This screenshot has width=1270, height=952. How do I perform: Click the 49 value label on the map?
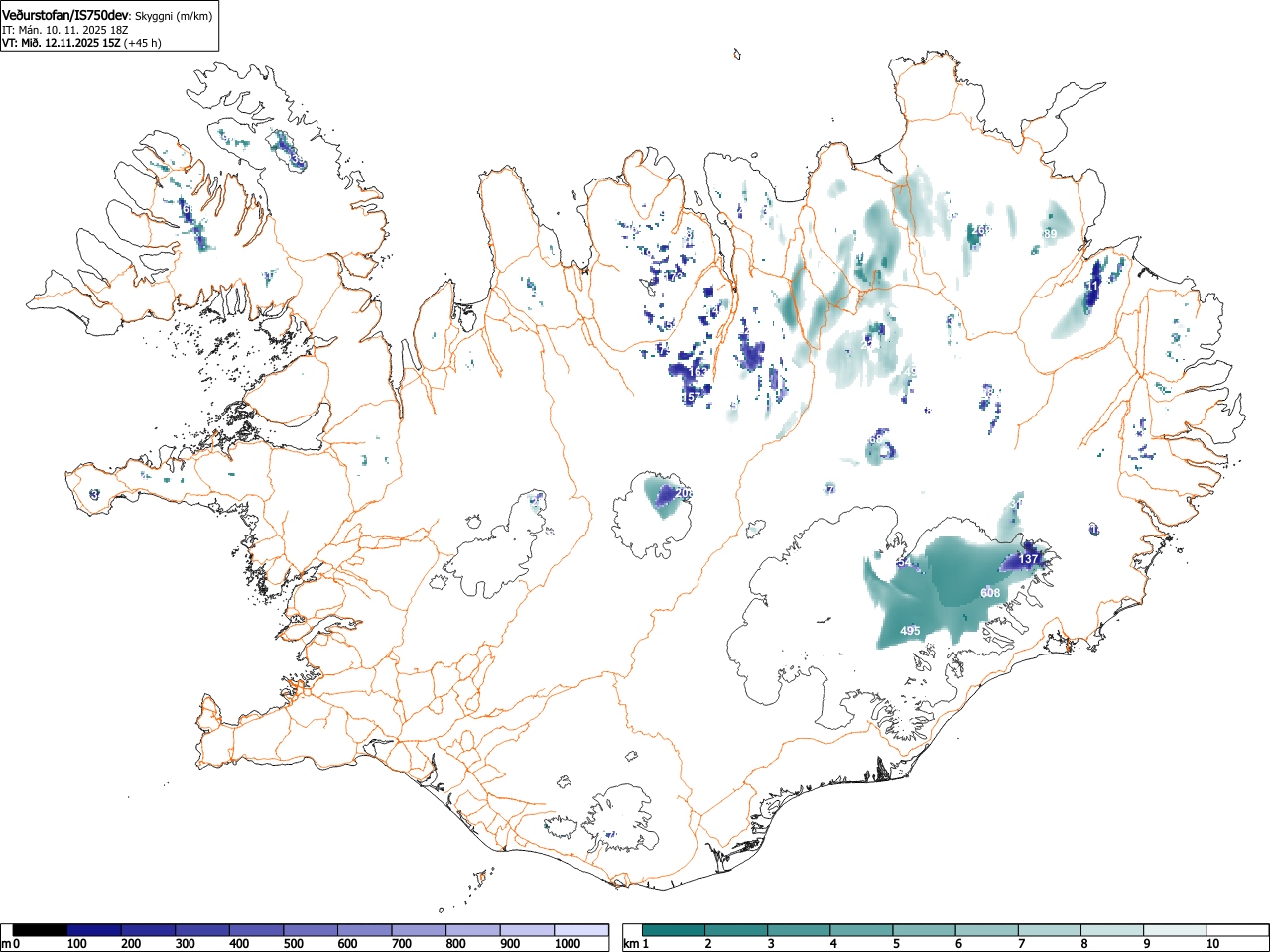pyautogui.click(x=910, y=372)
